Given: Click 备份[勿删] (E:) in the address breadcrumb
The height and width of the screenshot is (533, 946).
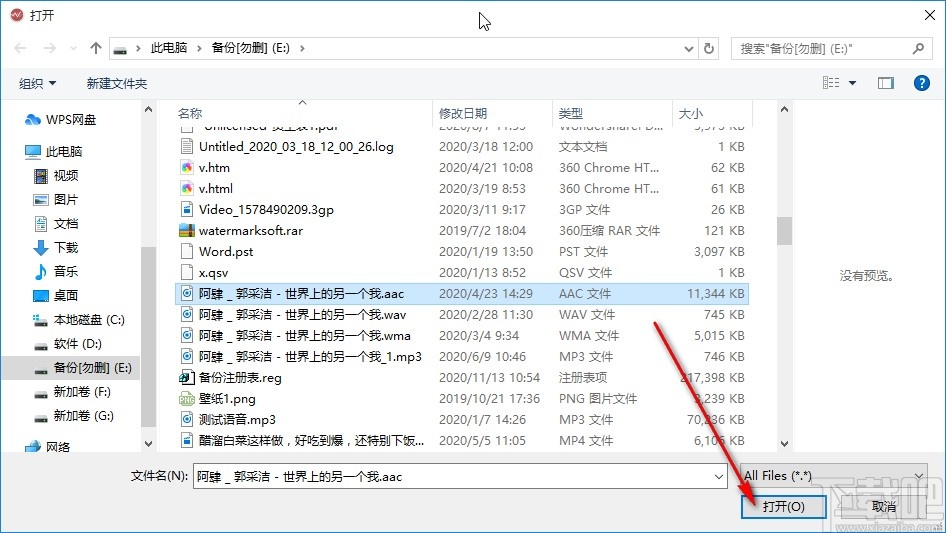Looking at the screenshot, I should click(x=250, y=48).
